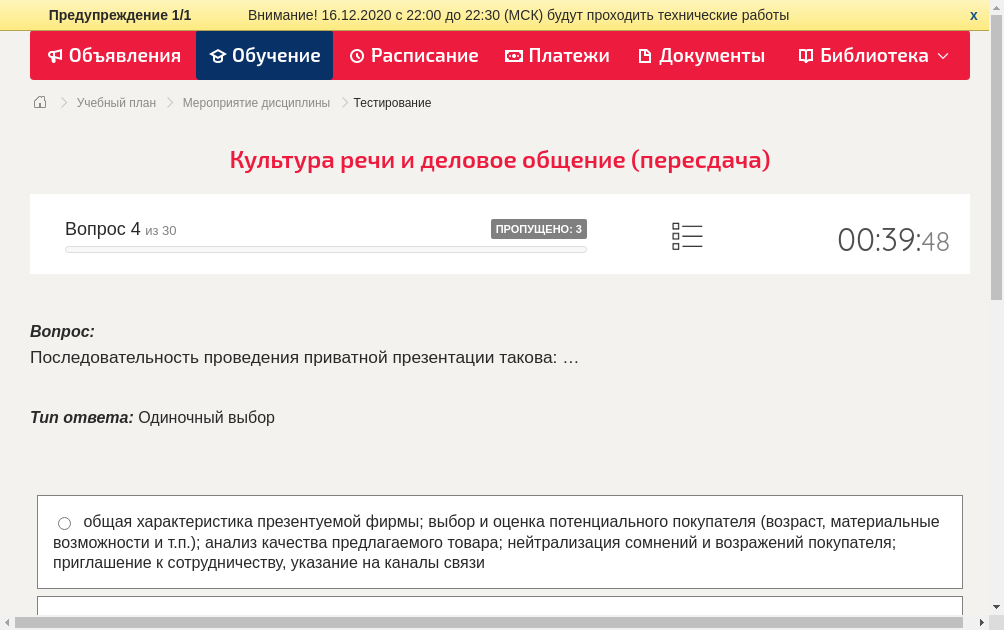Click the question progress bar under Вопрос 4

tap(325, 249)
